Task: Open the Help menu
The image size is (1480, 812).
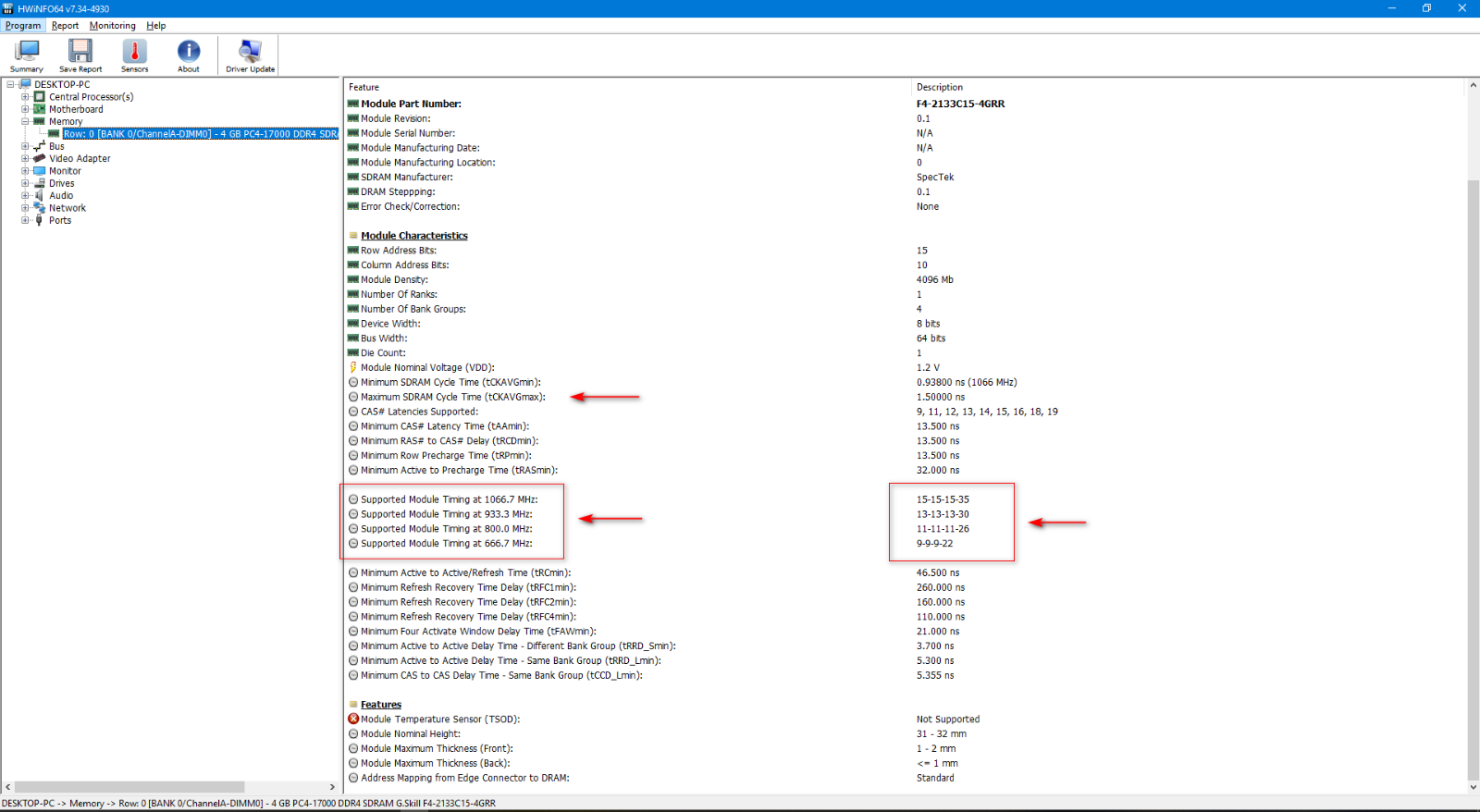Action: pyautogui.click(x=155, y=26)
